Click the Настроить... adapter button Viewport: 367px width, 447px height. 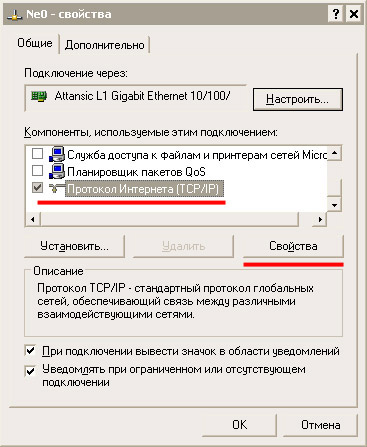point(298,99)
